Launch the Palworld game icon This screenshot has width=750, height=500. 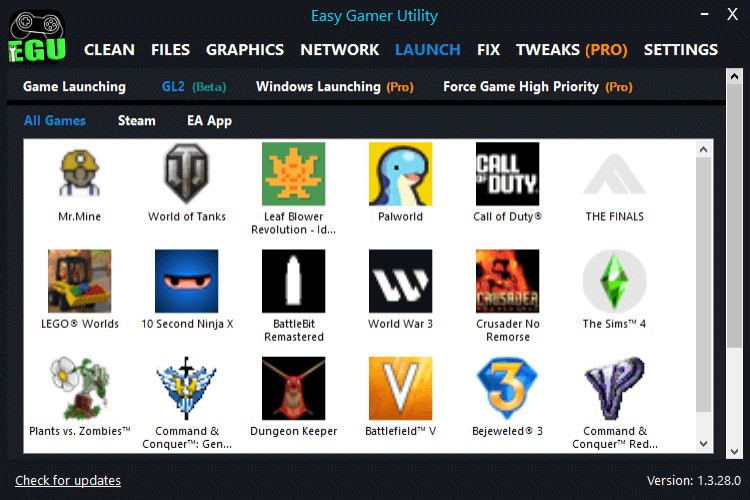coord(400,174)
